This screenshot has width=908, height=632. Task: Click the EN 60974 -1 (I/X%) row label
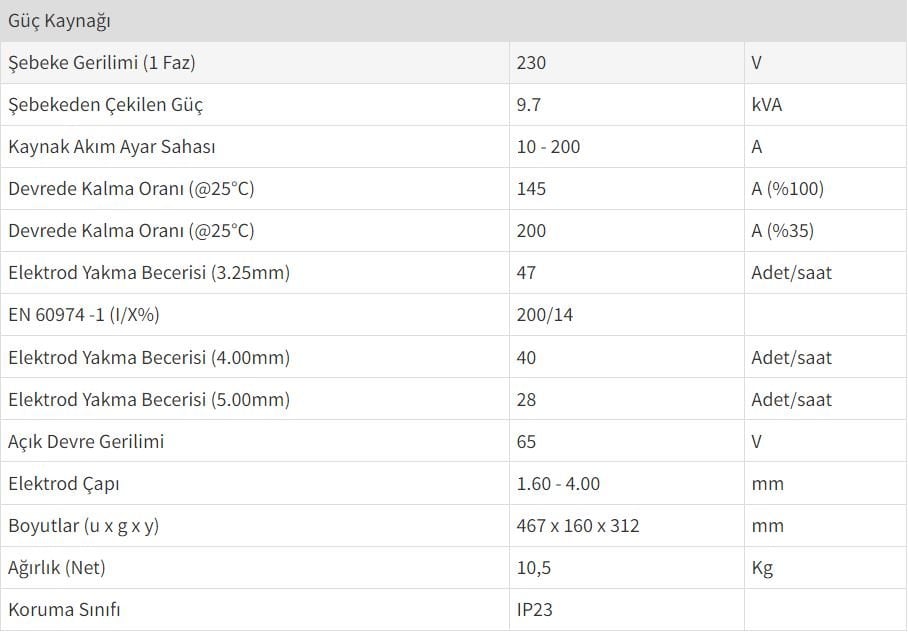83,315
